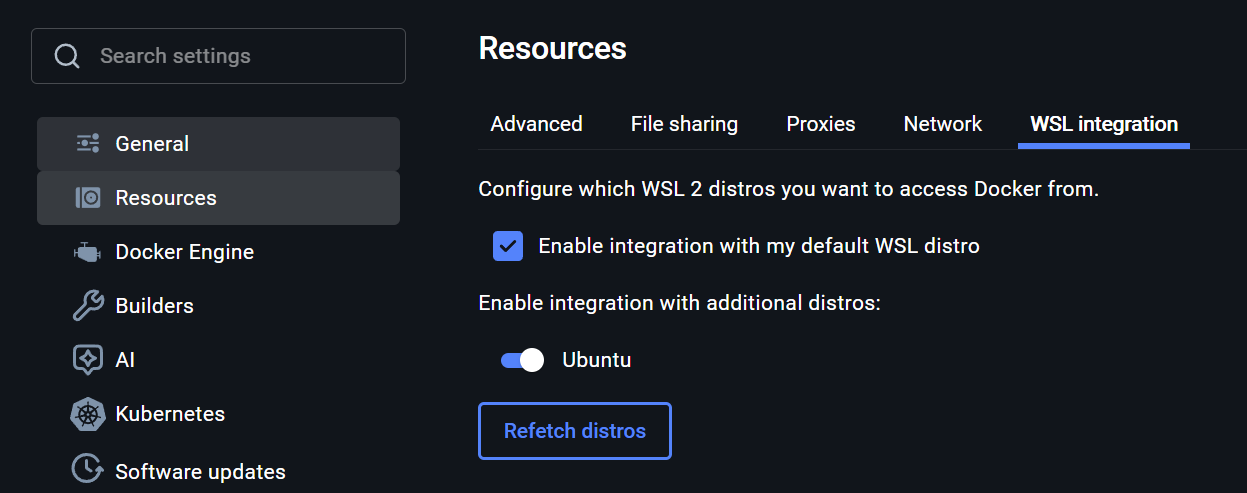Image resolution: width=1247 pixels, height=493 pixels.
Task: Click the General sliders icon in sidebar
Action: 88,144
